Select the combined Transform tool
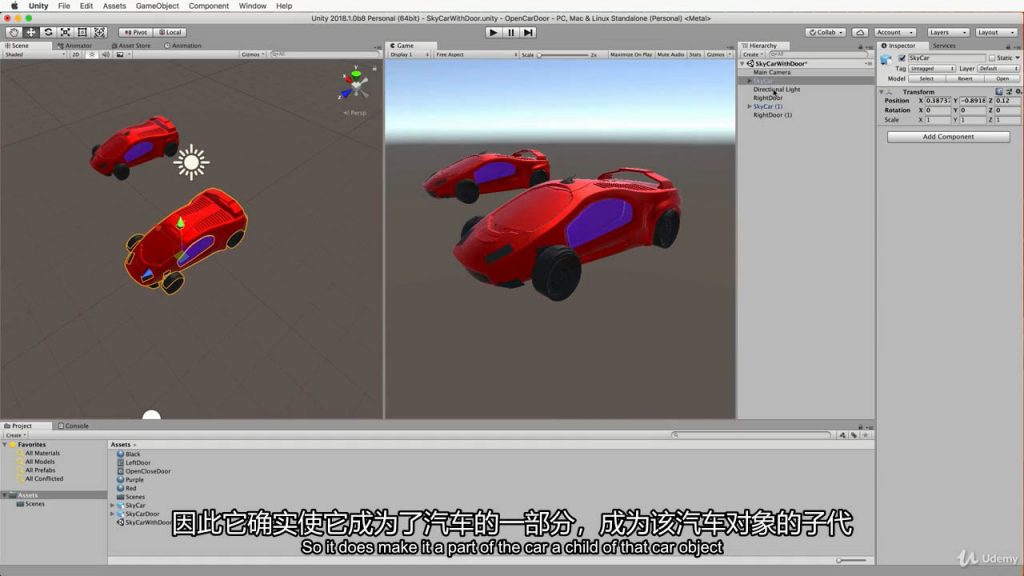 point(99,32)
